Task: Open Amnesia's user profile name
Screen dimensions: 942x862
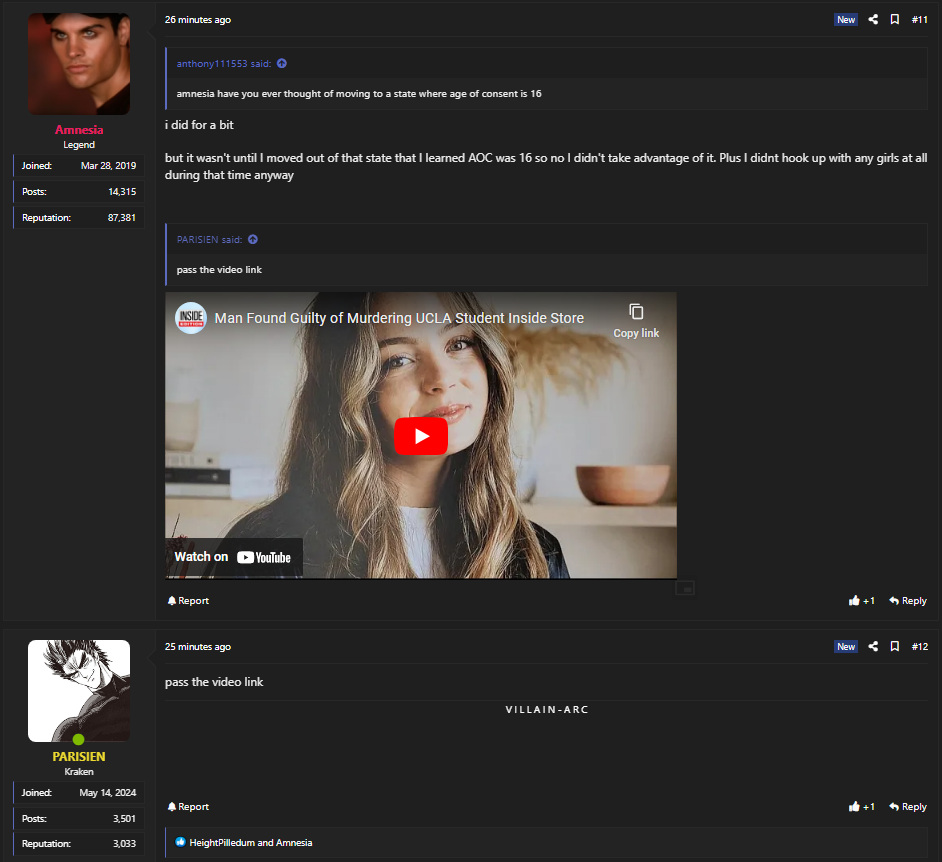Action: [79, 130]
